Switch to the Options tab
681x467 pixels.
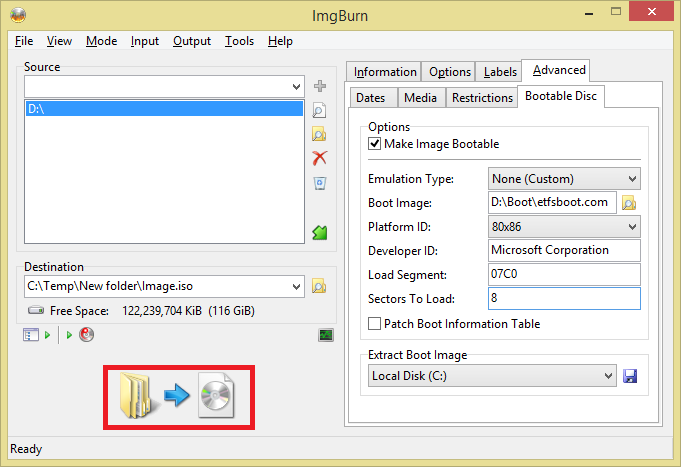(x=450, y=72)
